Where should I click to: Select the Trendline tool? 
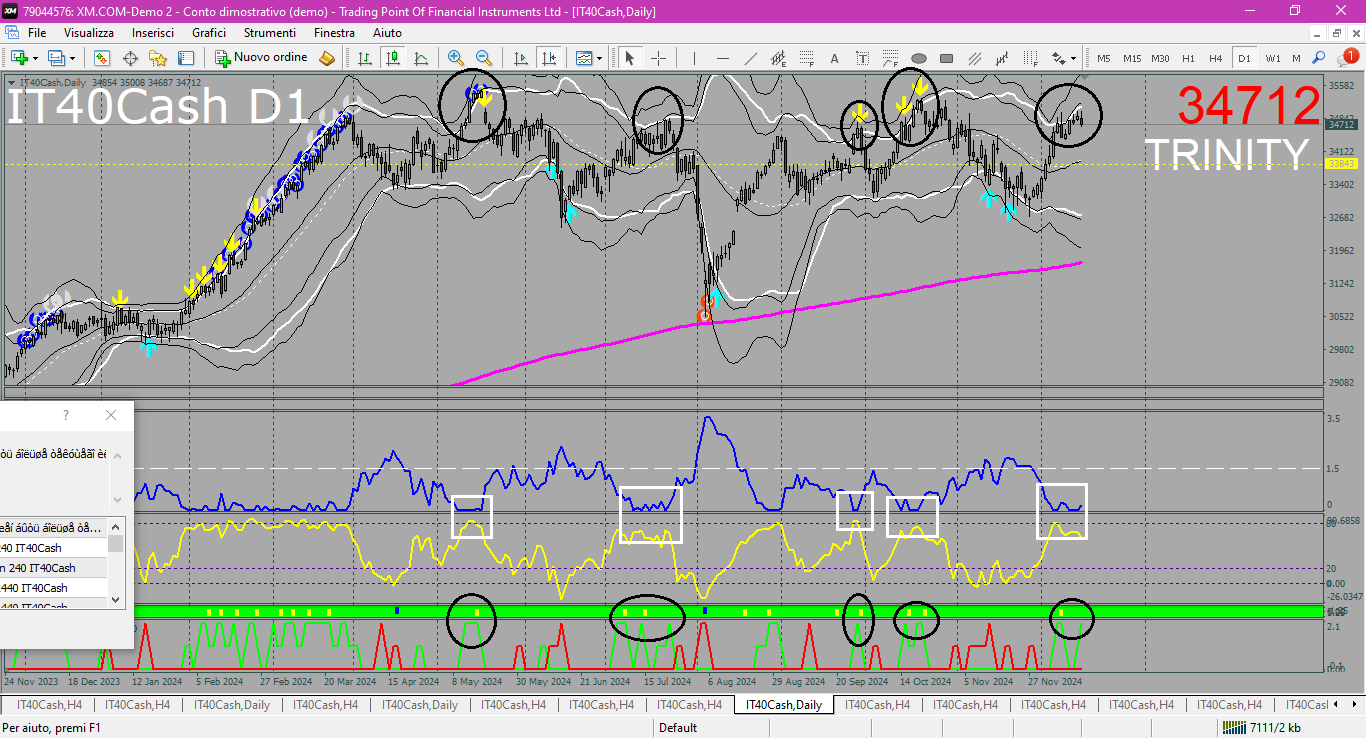coord(751,58)
